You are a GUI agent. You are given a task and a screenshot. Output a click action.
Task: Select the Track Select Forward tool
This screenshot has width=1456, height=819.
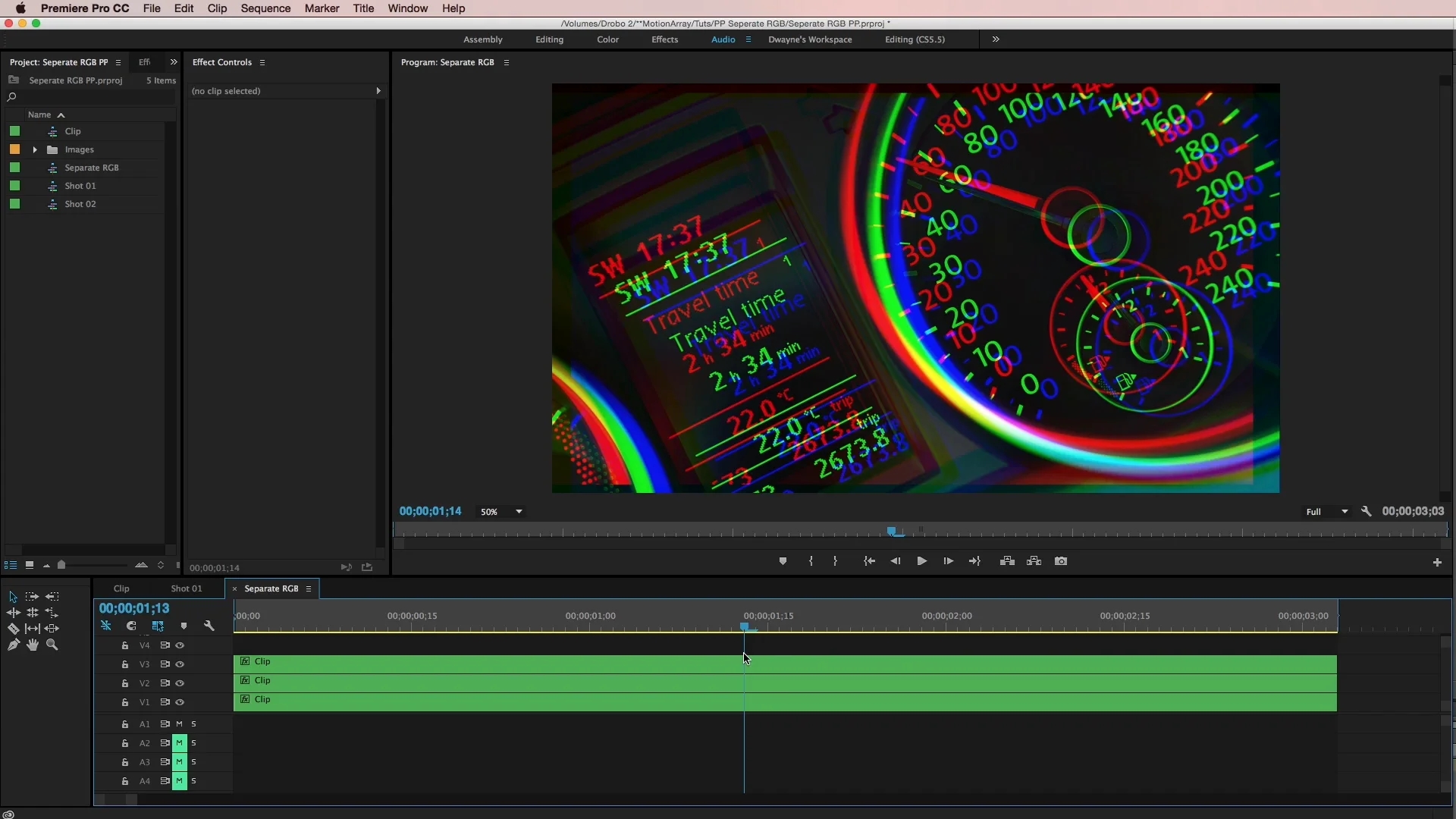[x=32, y=597]
